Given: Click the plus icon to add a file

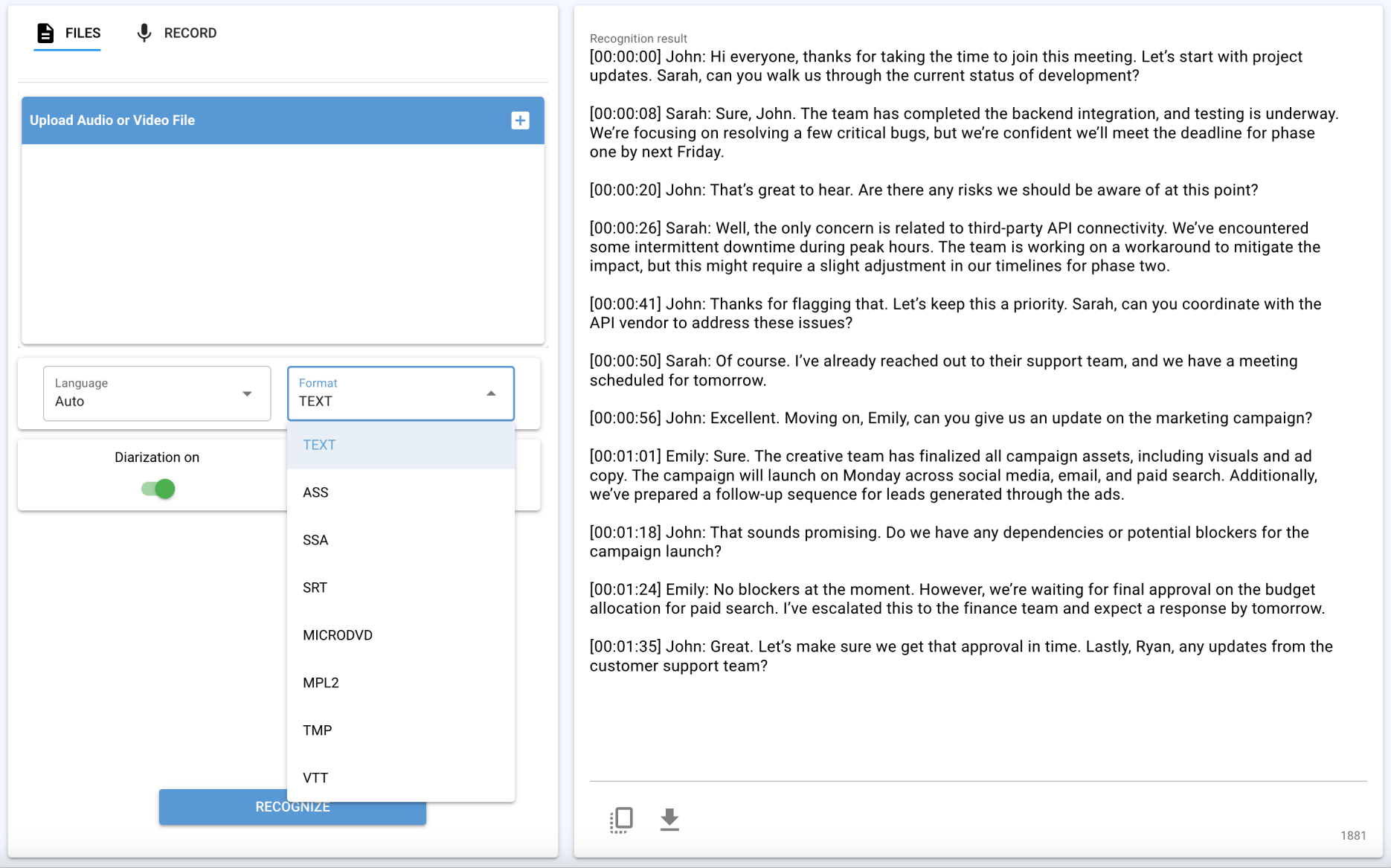Looking at the screenshot, I should (x=520, y=120).
